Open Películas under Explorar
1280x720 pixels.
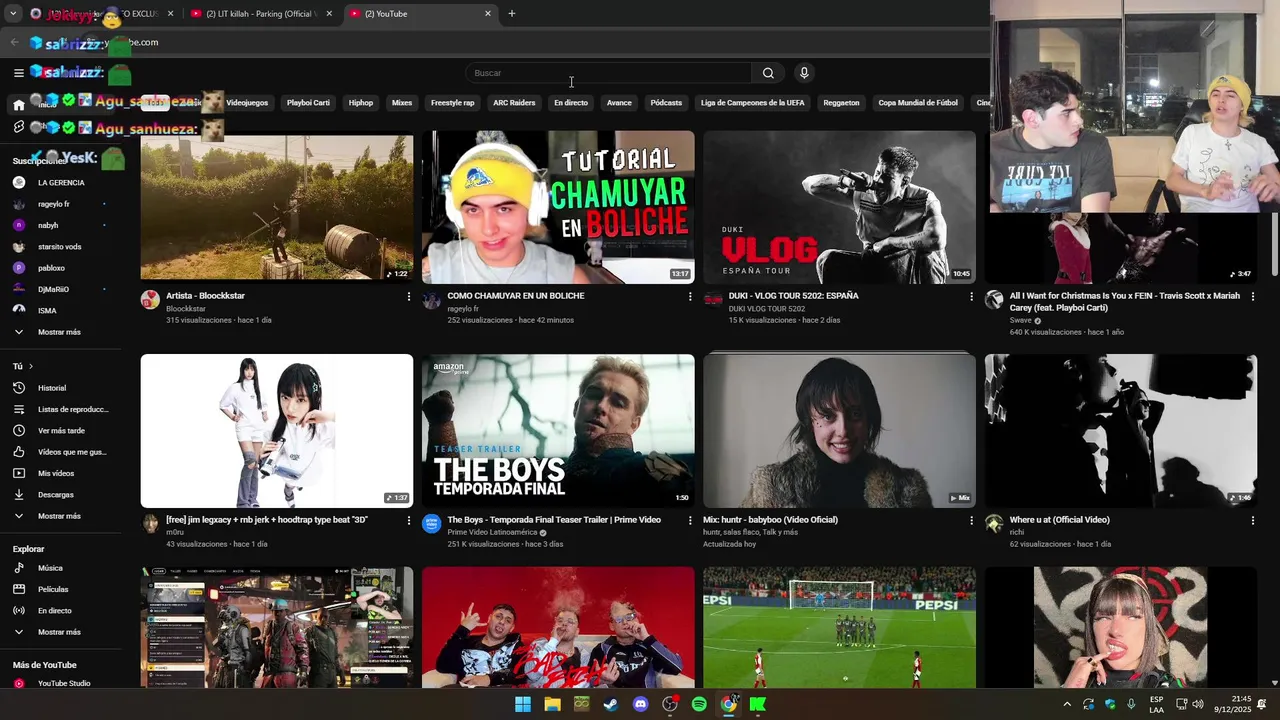[53, 590]
